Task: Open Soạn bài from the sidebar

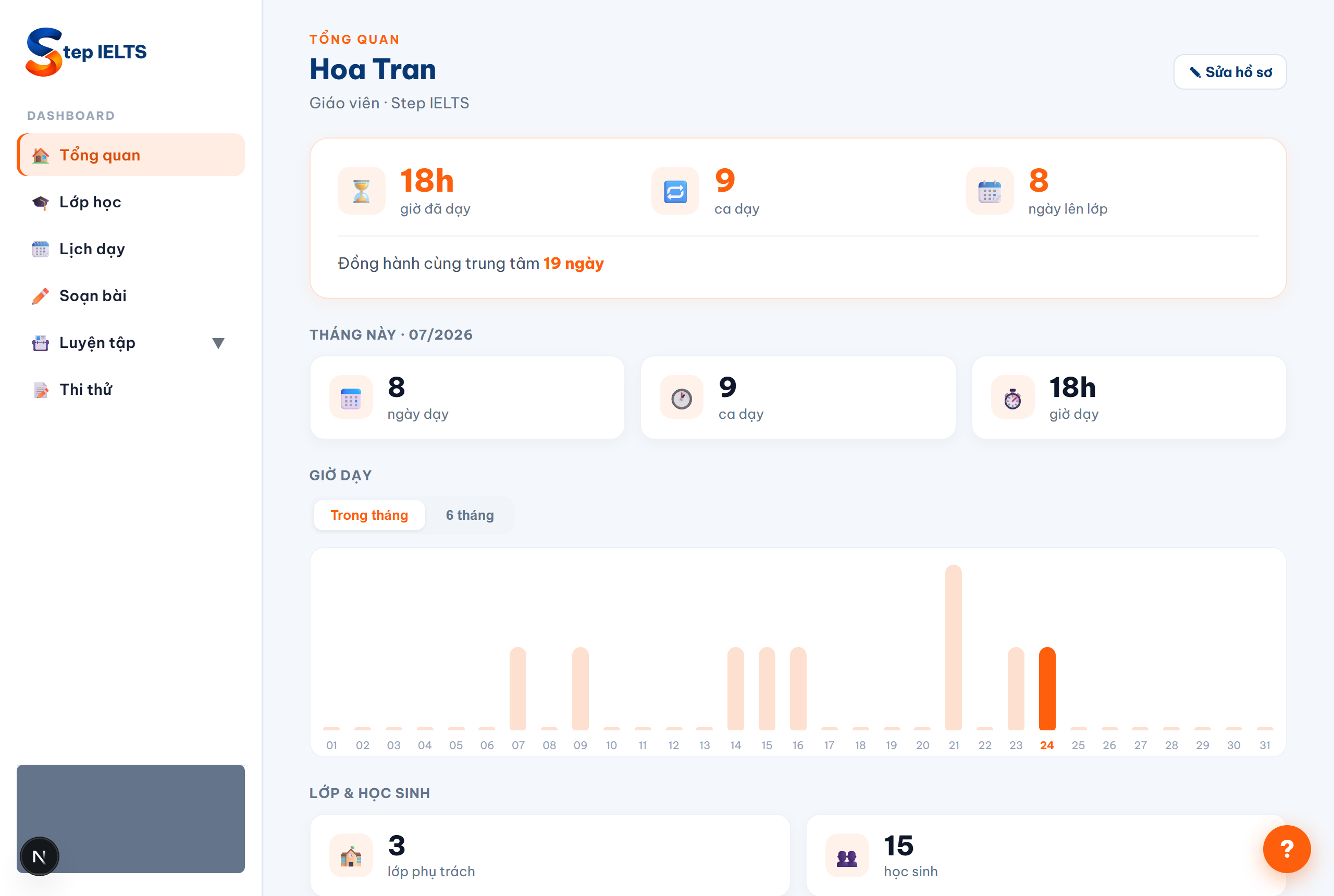Action: point(131,296)
